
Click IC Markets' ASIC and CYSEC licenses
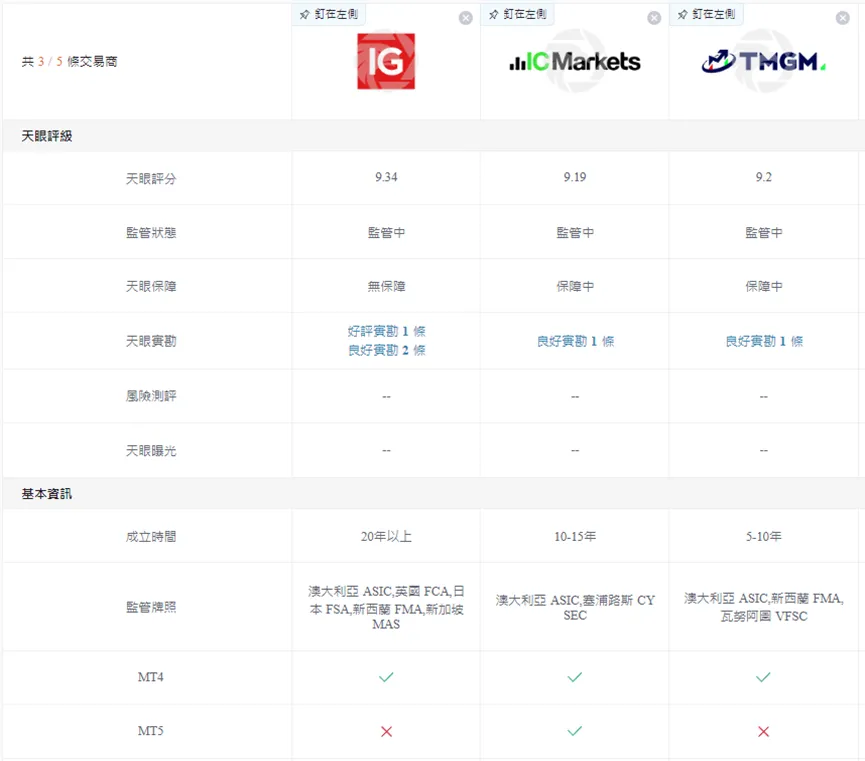click(575, 608)
